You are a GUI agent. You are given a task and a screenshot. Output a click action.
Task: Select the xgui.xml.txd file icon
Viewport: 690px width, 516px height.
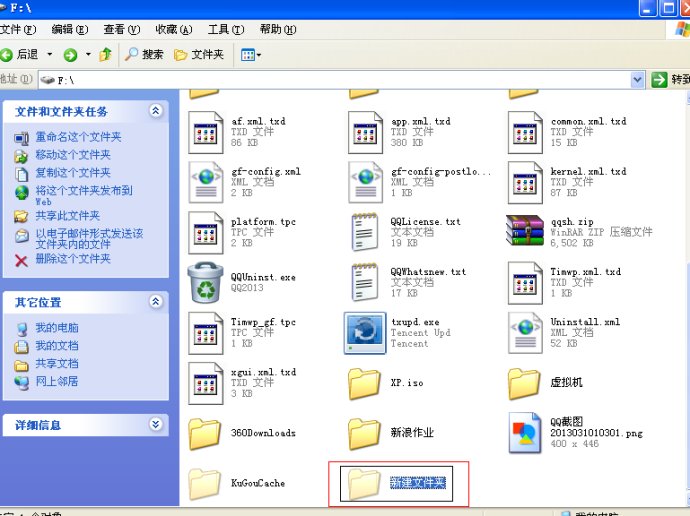tap(206, 383)
